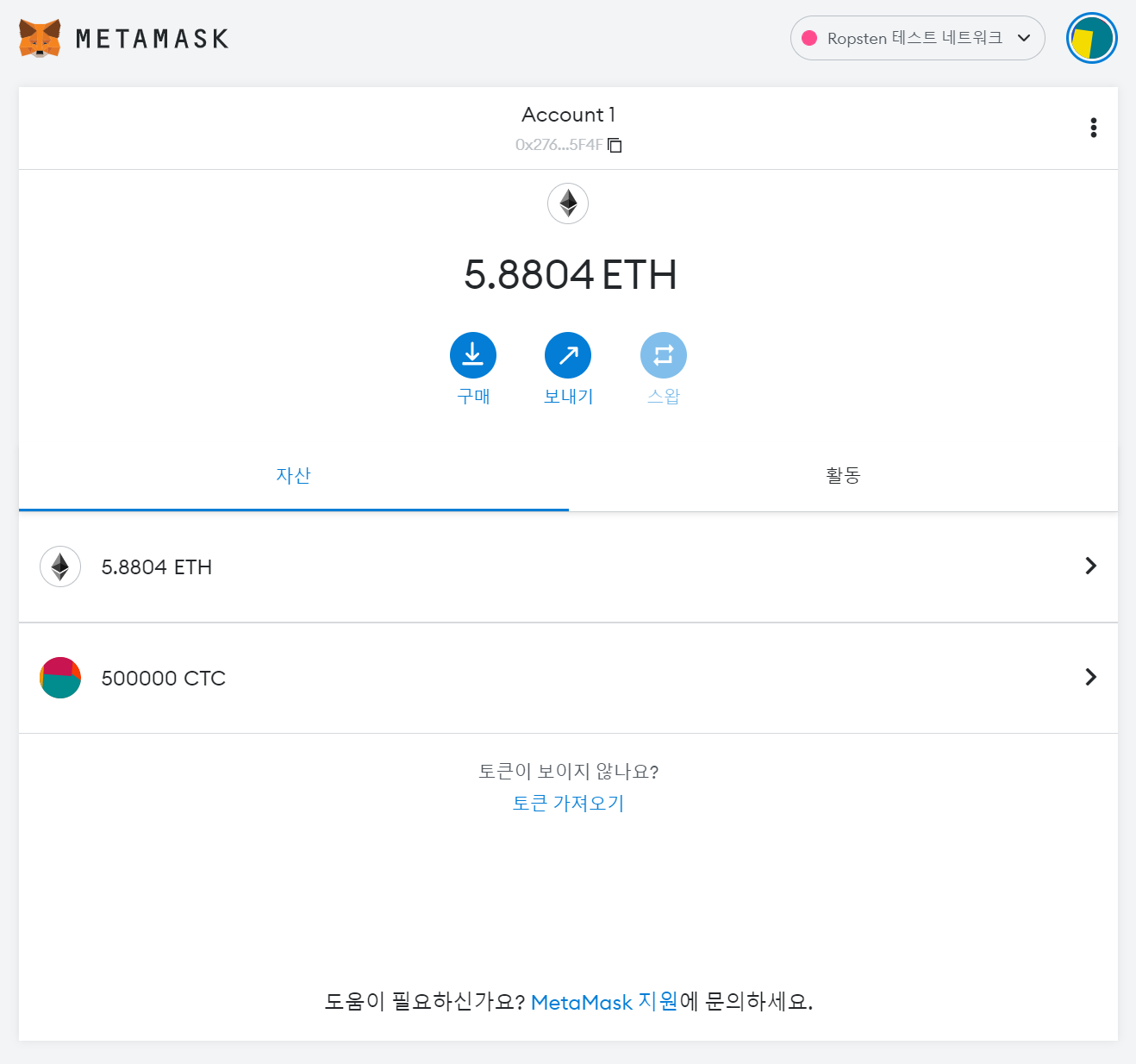Click the 구매 text label
The image size is (1136, 1064).
tap(473, 396)
